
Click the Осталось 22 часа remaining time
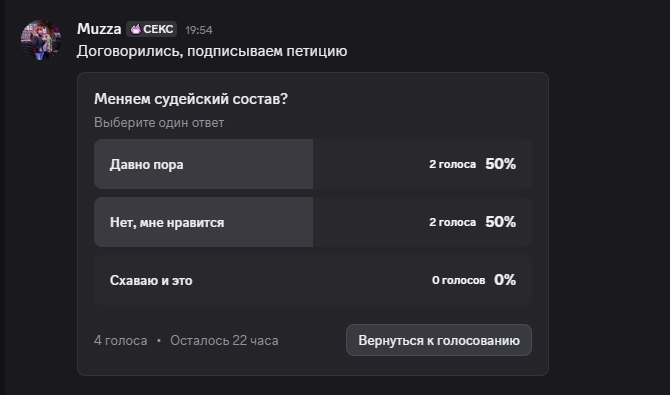(x=224, y=340)
